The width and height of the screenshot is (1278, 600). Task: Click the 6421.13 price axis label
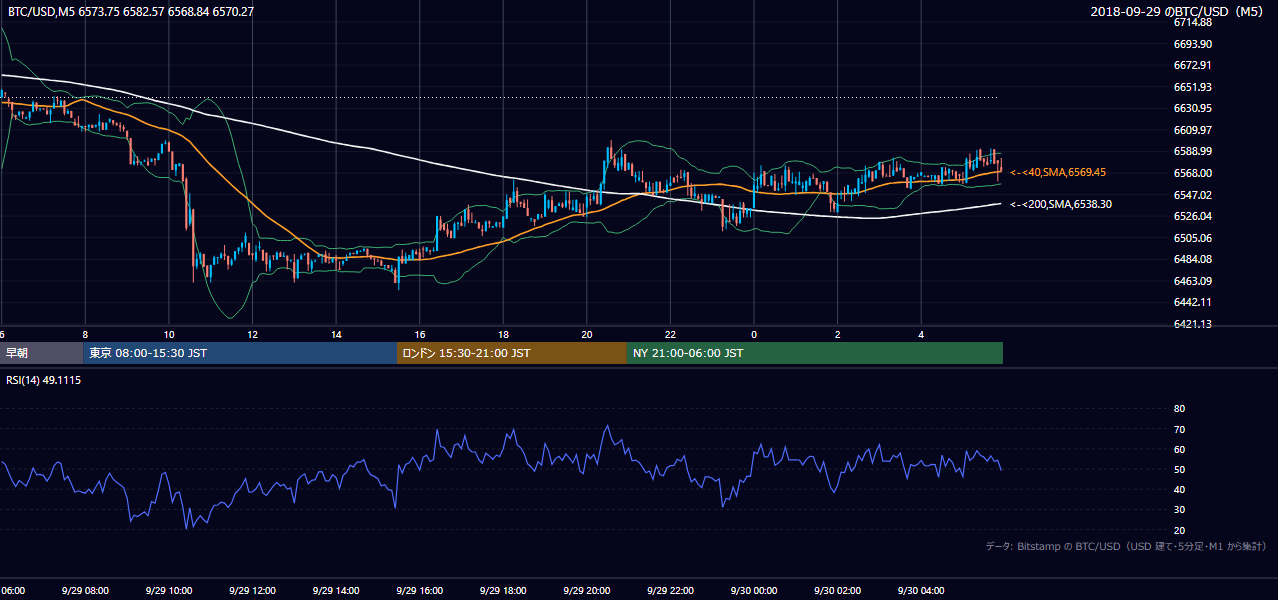(1193, 324)
